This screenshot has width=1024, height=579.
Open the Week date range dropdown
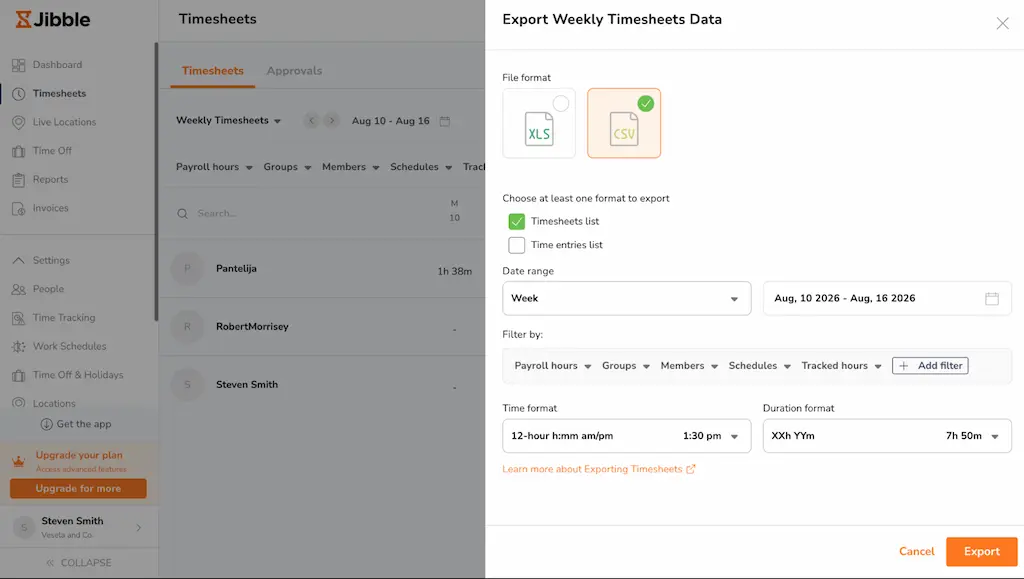tap(626, 298)
